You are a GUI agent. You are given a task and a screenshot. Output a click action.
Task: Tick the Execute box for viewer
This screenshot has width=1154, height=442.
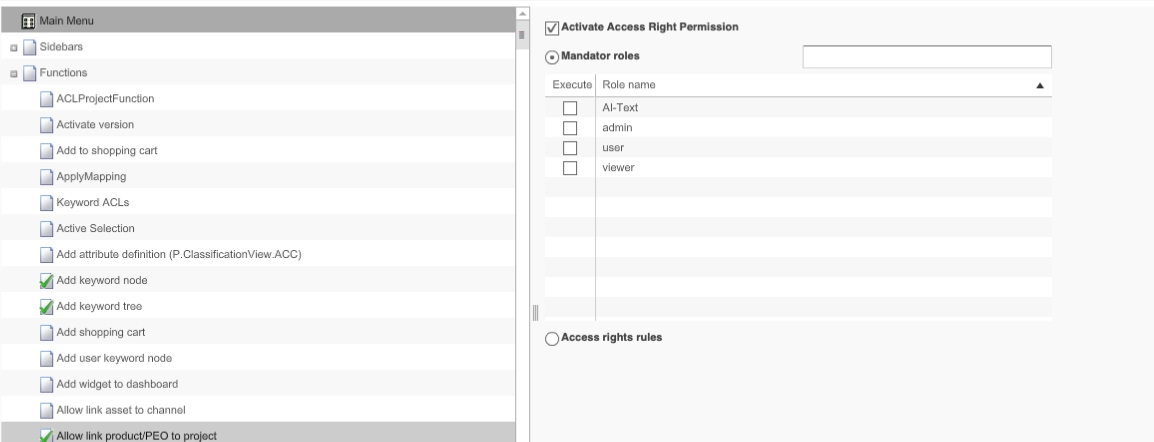coord(570,168)
